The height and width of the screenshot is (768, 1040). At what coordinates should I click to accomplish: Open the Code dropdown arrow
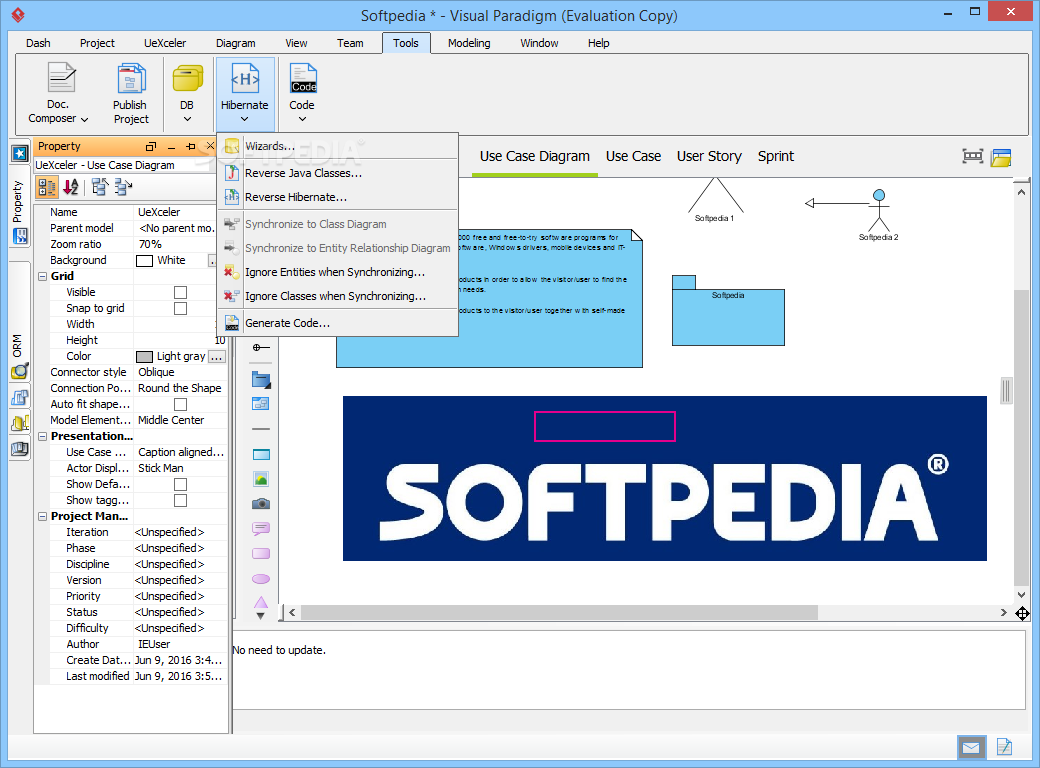pyautogui.click(x=302, y=119)
